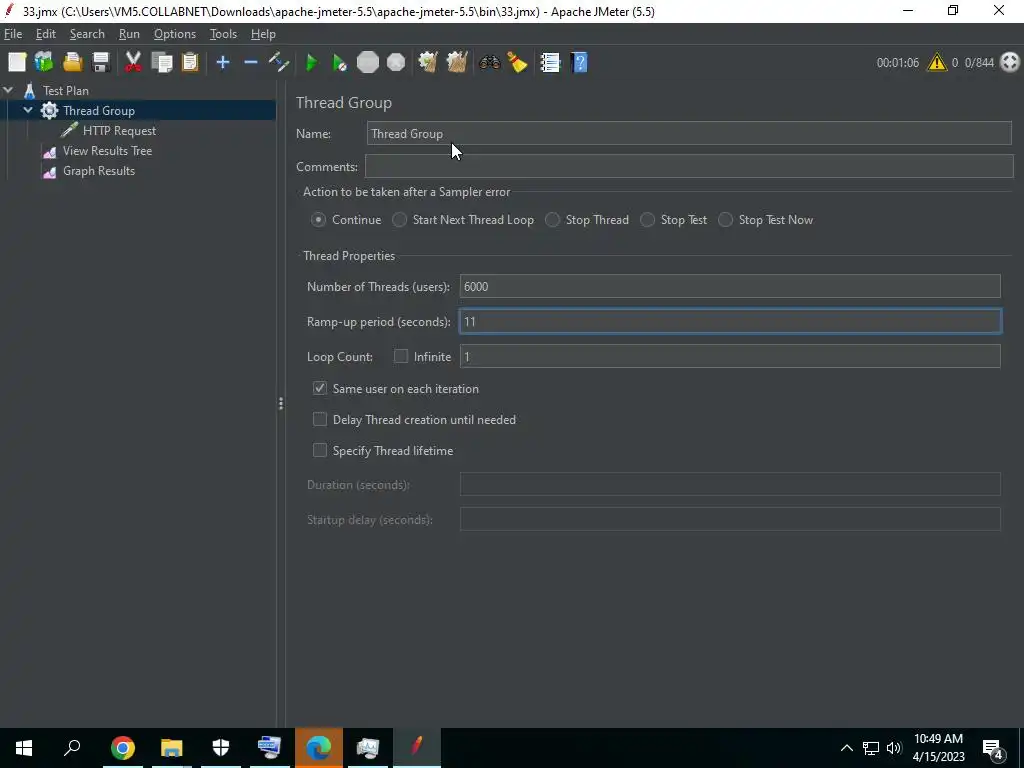
Task: Open the Templates icon in toolbar
Action: (x=44, y=62)
